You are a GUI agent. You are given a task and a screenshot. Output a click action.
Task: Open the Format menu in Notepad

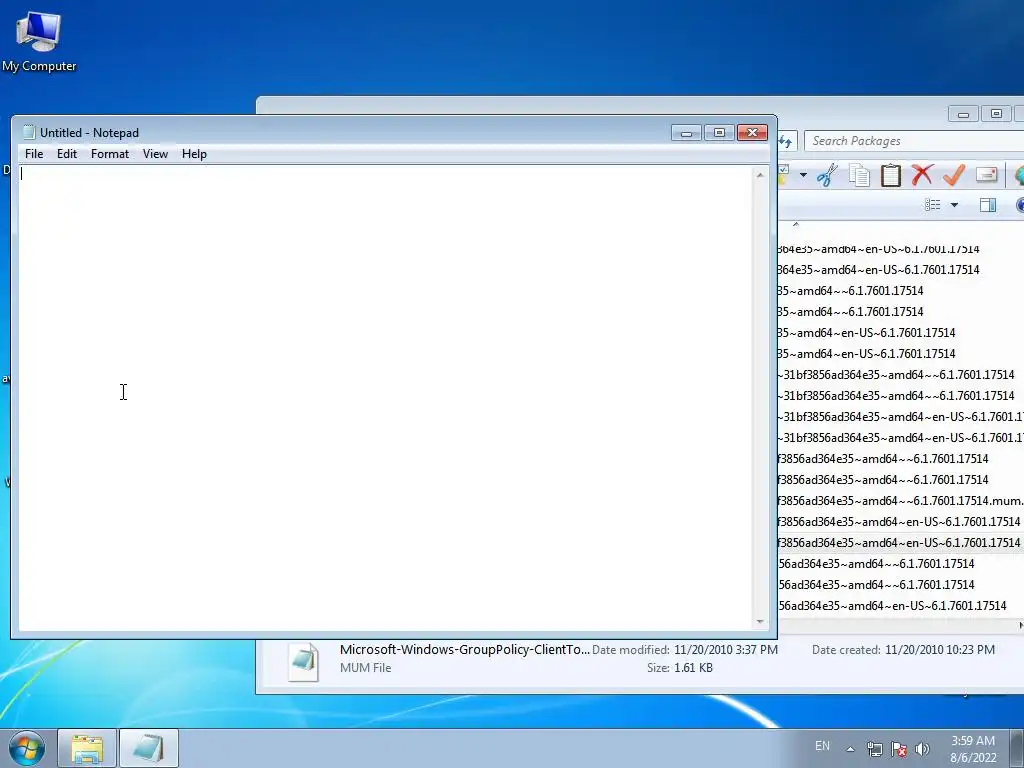click(110, 154)
